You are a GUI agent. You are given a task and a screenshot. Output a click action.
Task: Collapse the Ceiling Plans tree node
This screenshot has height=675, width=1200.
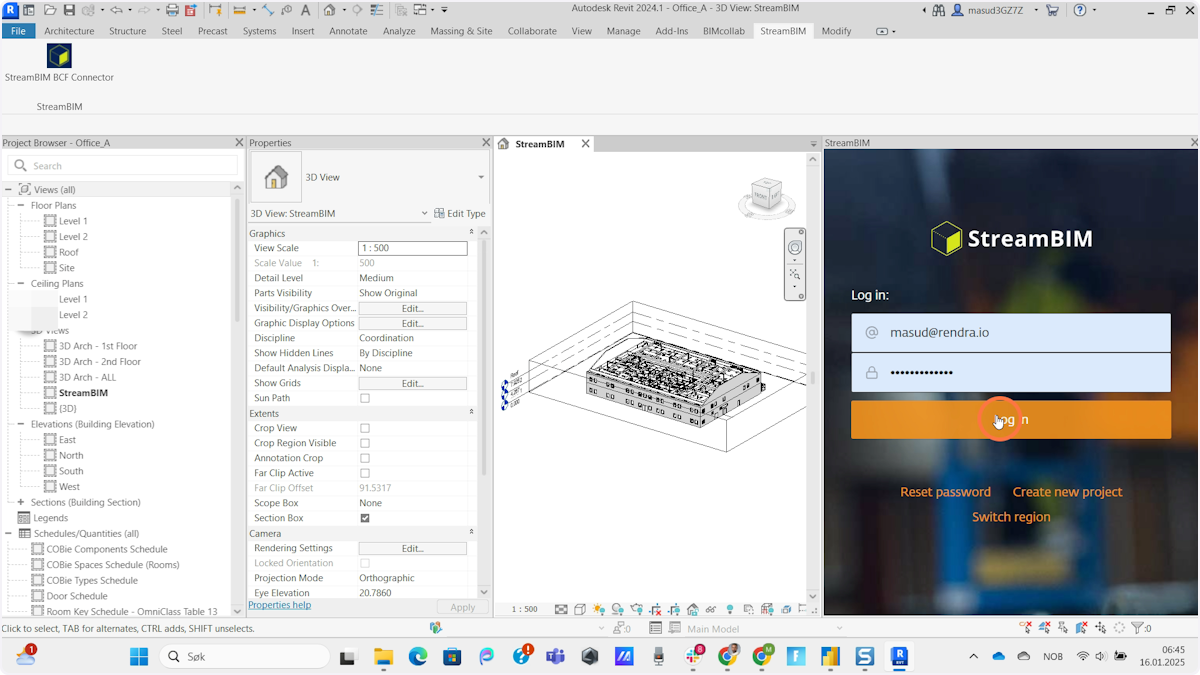21,283
